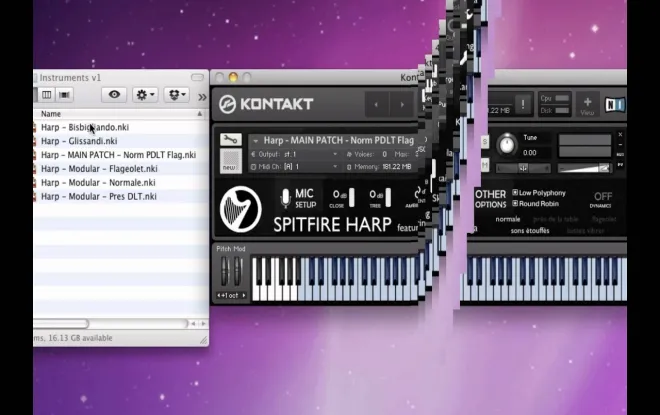This screenshot has width=660, height=415.
Task: Remove instrument with the X button
Action: point(620,135)
